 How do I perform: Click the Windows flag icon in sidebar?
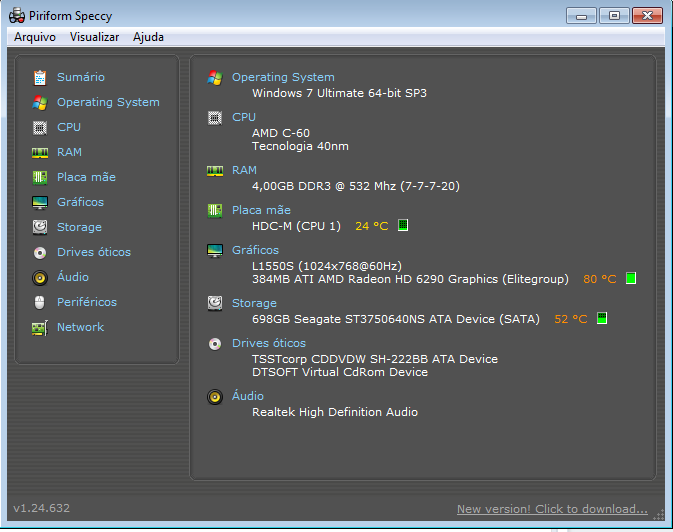(40, 103)
